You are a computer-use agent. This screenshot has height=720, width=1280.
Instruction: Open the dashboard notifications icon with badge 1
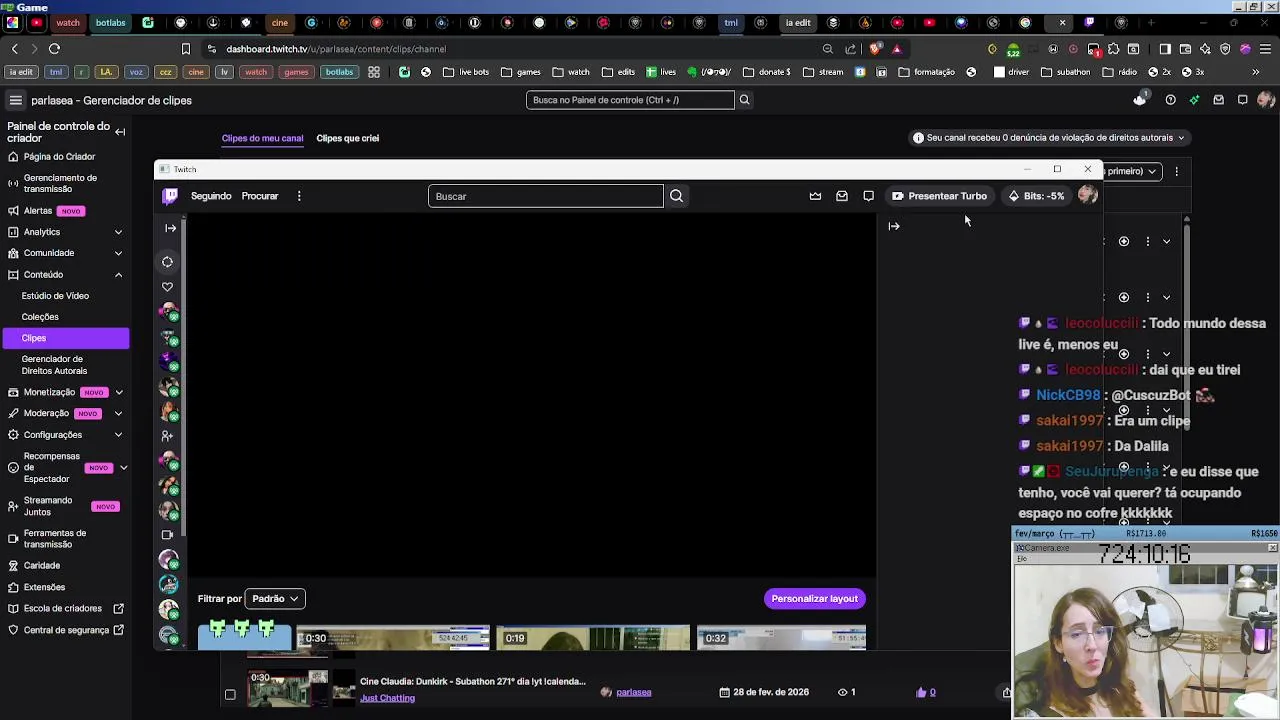1140,99
